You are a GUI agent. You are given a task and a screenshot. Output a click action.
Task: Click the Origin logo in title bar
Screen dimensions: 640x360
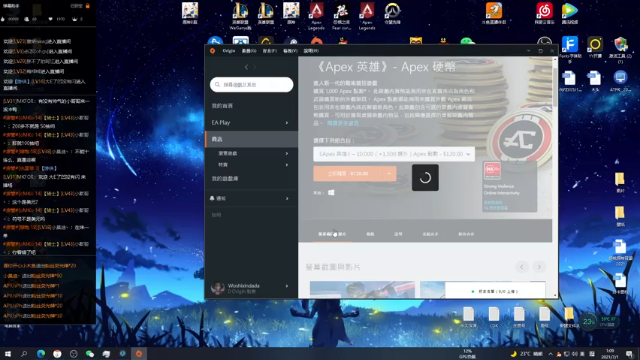click(x=212, y=51)
